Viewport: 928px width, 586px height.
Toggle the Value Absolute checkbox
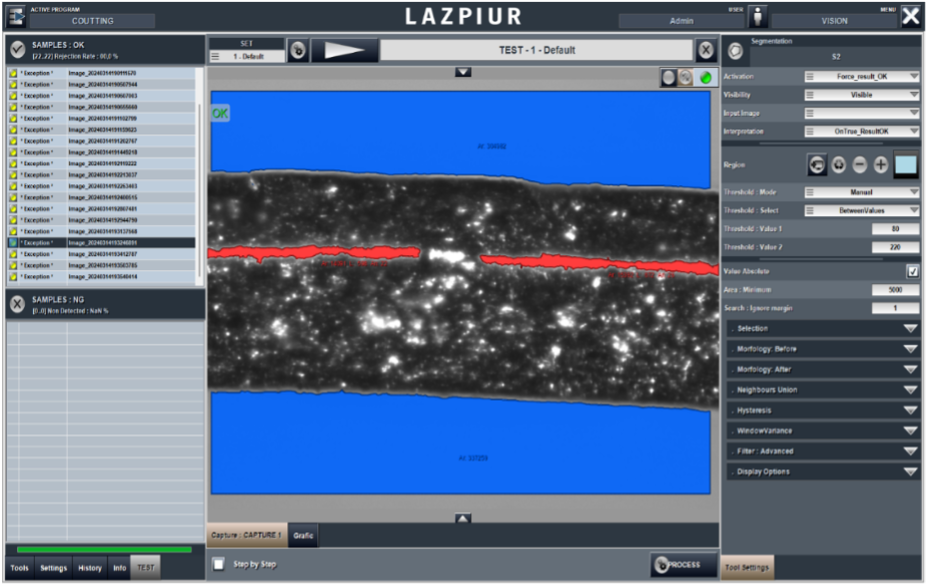912,272
